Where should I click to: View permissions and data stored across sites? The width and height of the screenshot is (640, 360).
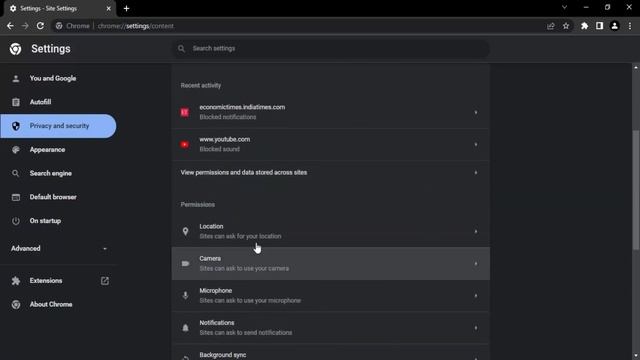coord(331,173)
